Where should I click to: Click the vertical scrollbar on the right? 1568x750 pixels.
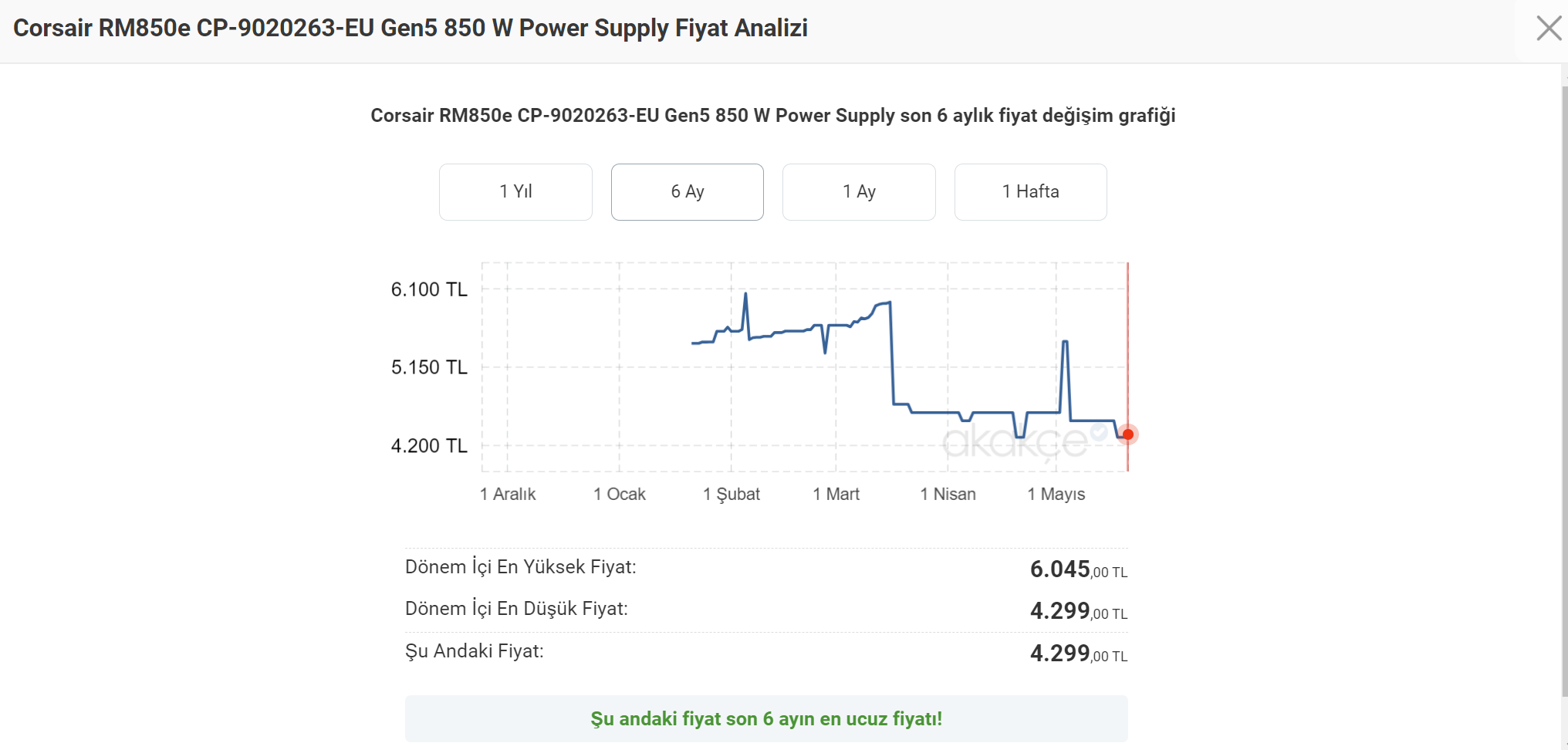(1564, 386)
